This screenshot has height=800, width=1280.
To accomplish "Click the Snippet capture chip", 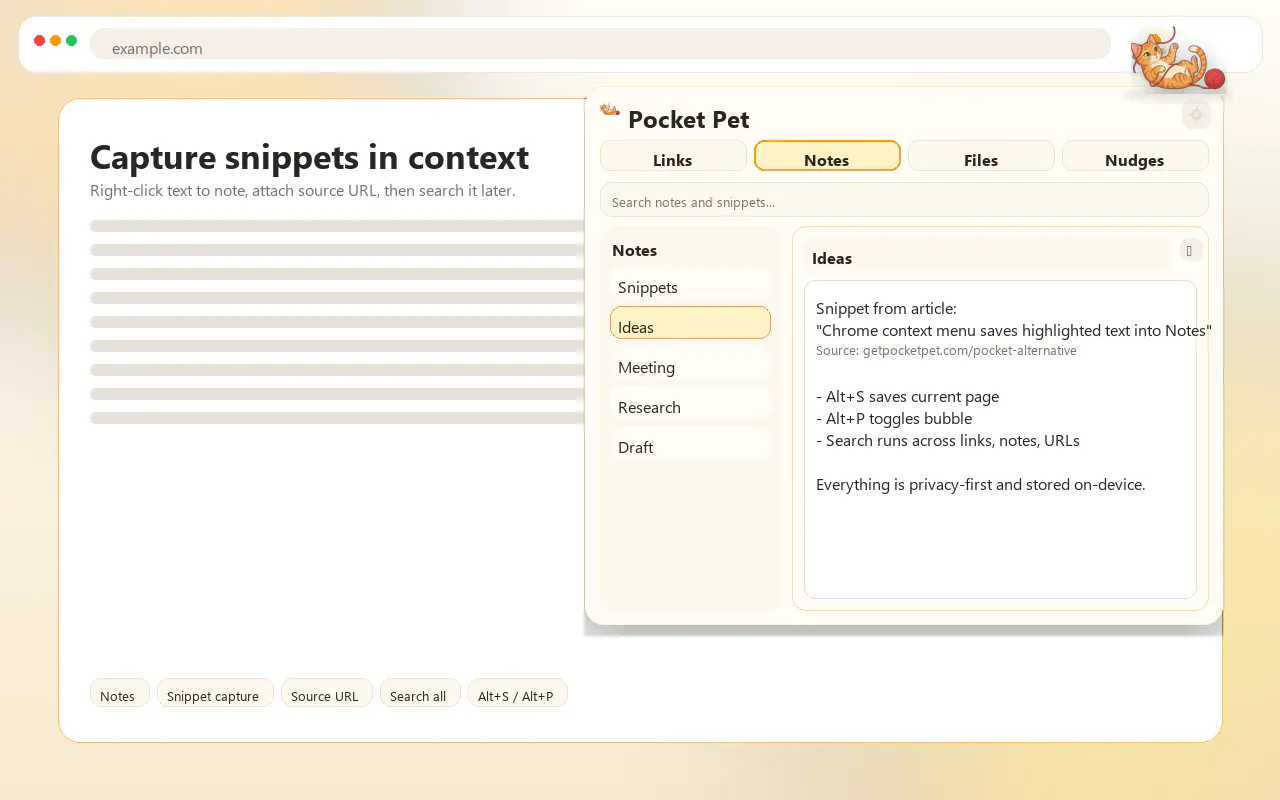I will 214,693.
